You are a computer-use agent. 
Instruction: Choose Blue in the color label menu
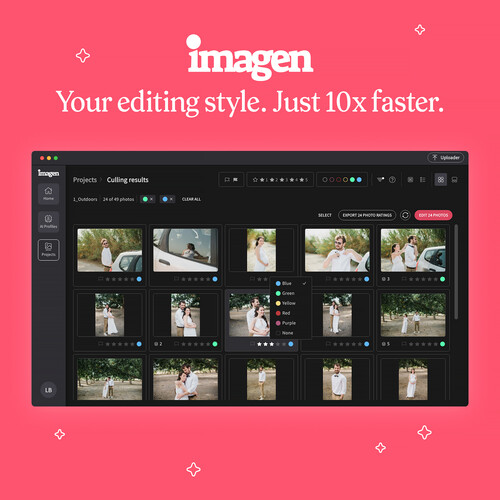tap(291, 283)
